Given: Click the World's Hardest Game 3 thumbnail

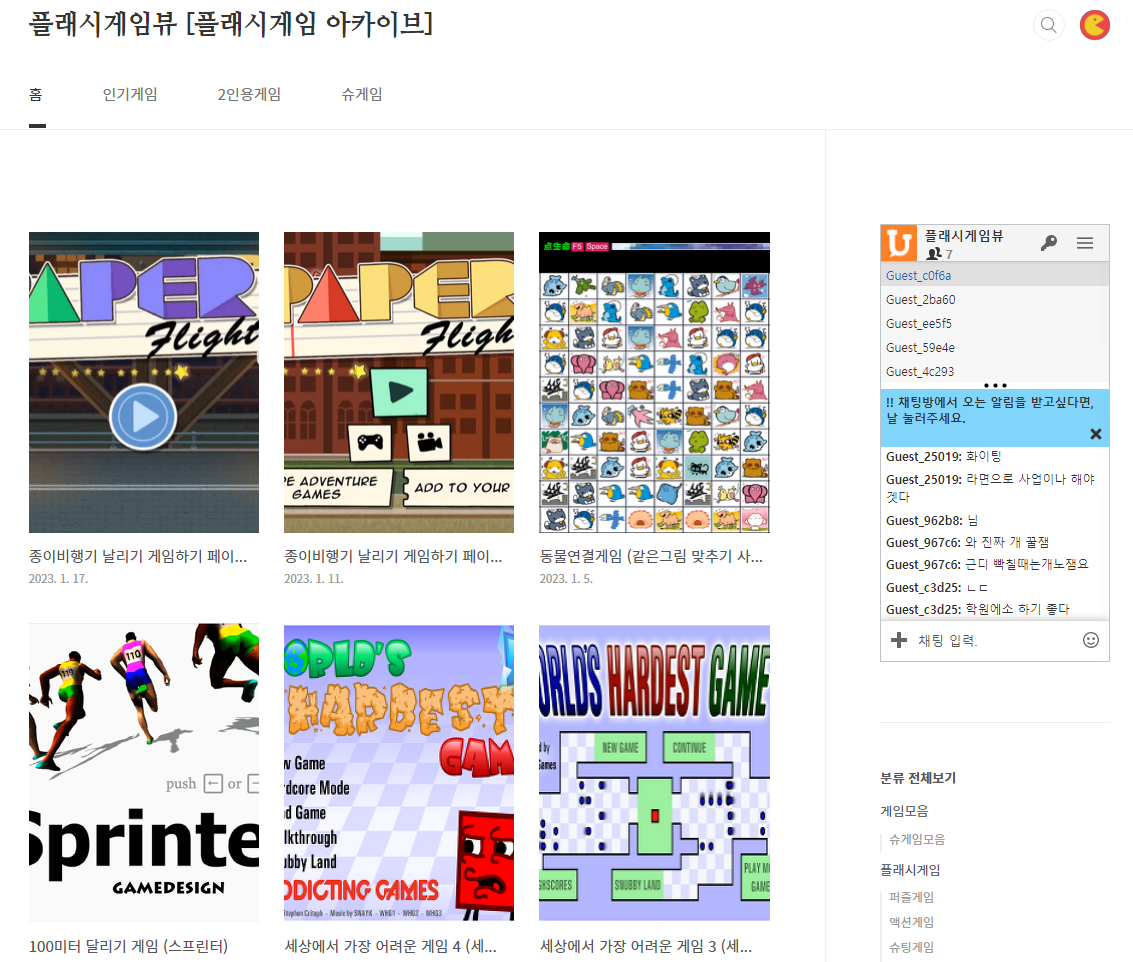Looking at the screenshot, I should point(655,773).
